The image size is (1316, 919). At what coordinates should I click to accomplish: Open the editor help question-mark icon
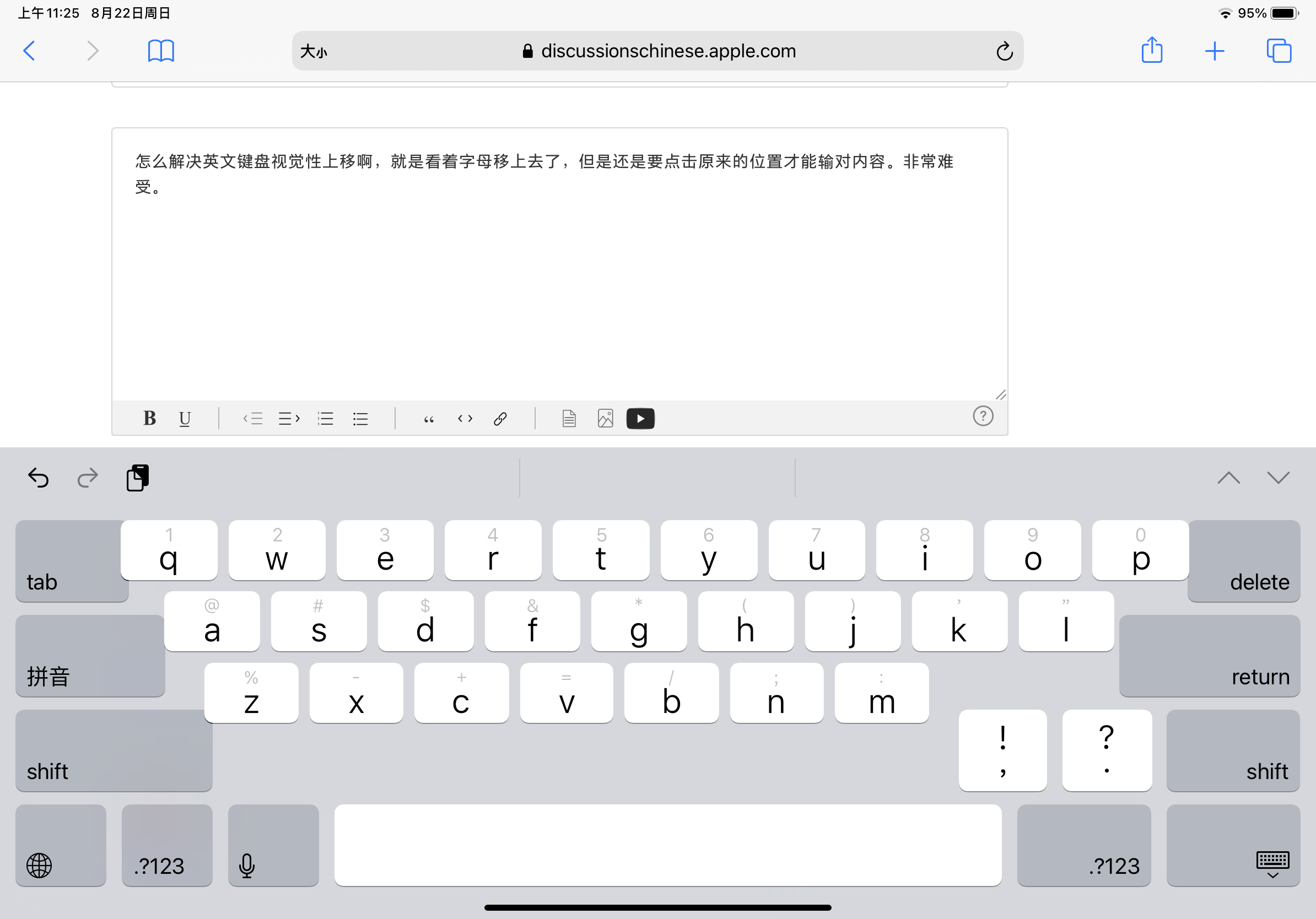[x=983, y=416]
